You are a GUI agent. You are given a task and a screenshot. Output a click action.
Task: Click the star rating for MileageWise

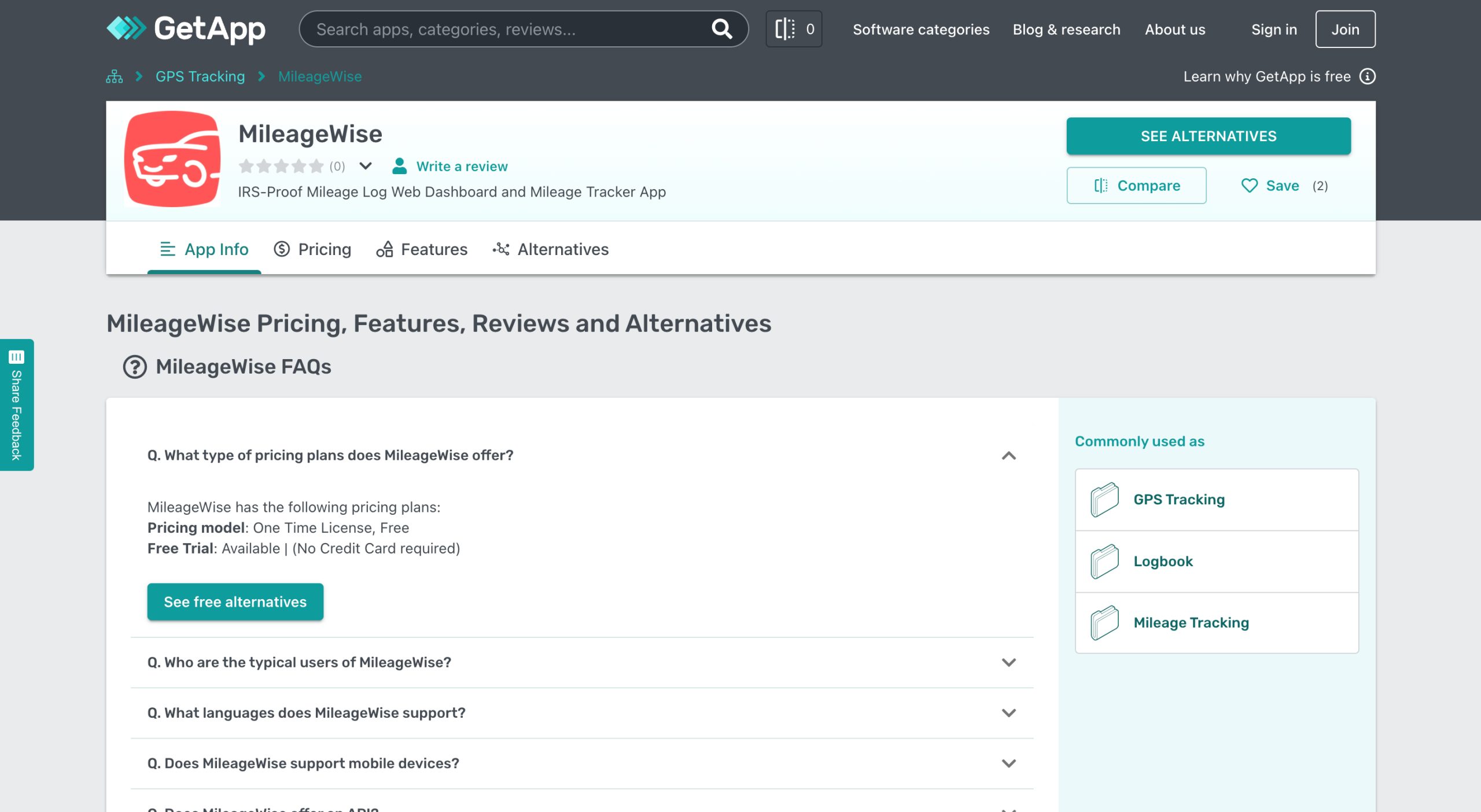281,167
